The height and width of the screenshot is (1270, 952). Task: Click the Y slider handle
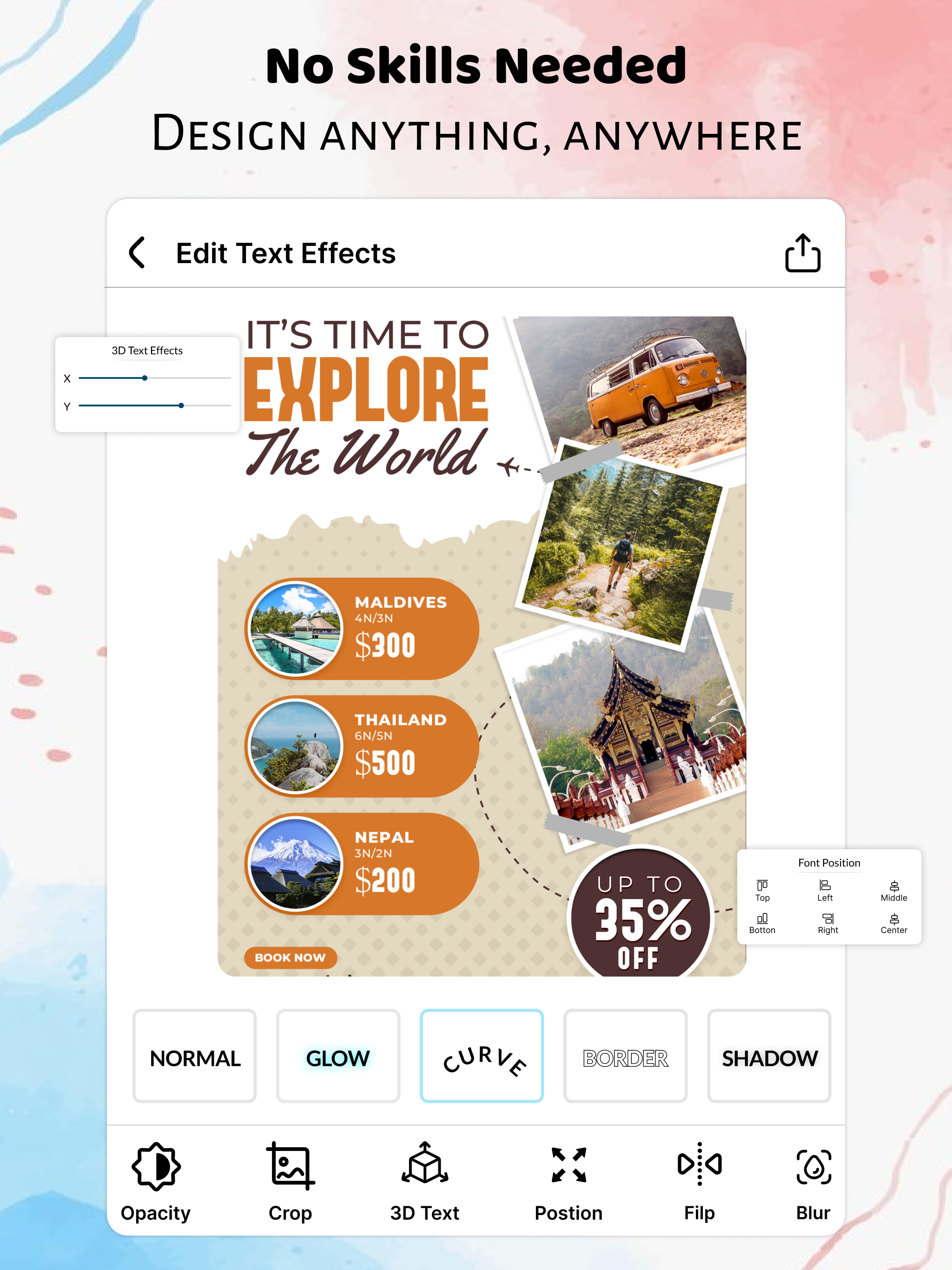coord(181,405)
